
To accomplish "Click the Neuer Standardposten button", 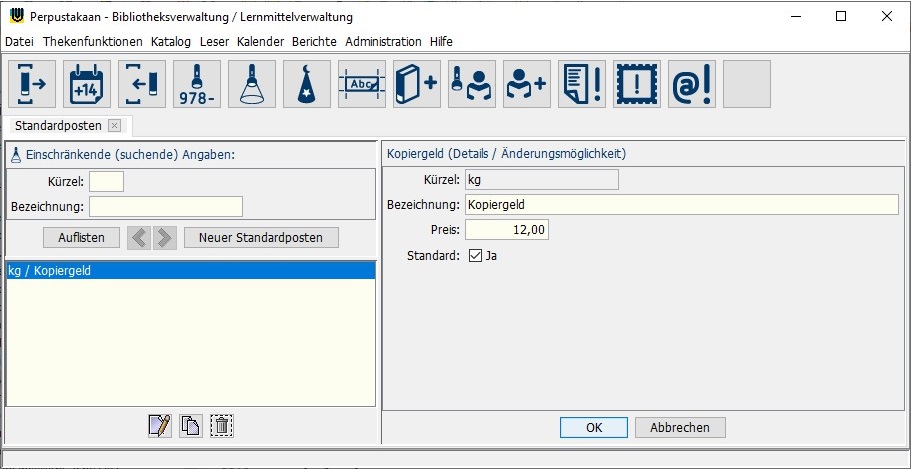I will (261, 238).
